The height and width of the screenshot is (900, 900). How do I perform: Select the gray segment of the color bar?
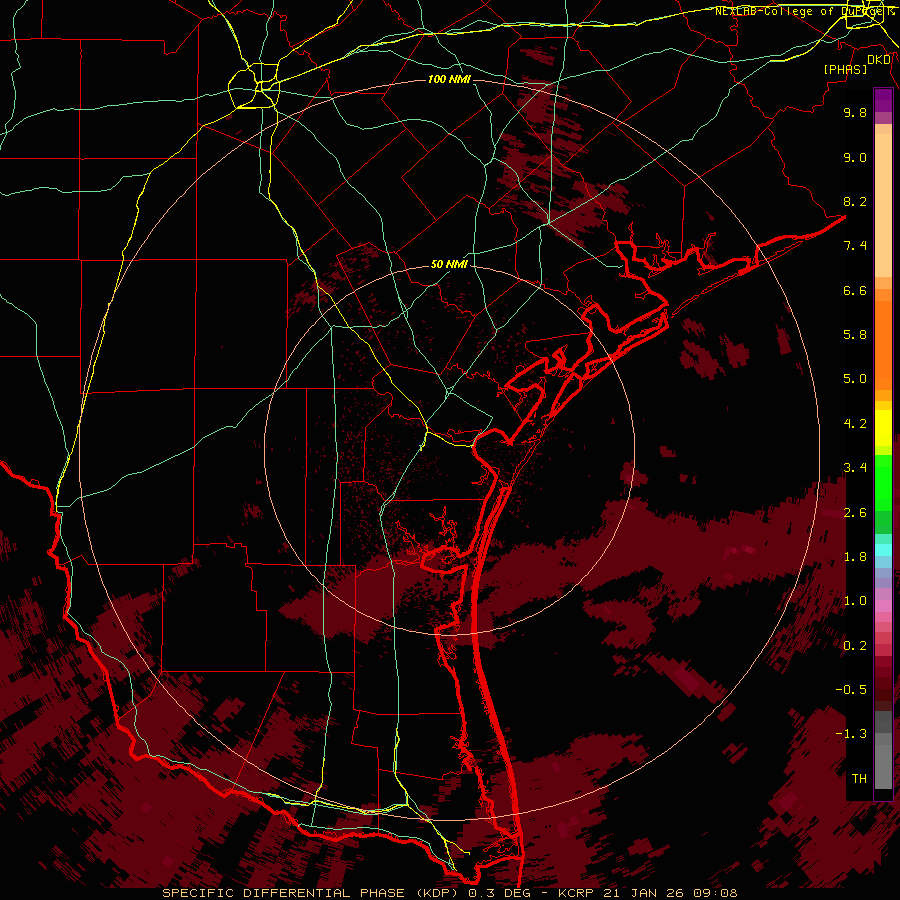[x=883, y=751]
